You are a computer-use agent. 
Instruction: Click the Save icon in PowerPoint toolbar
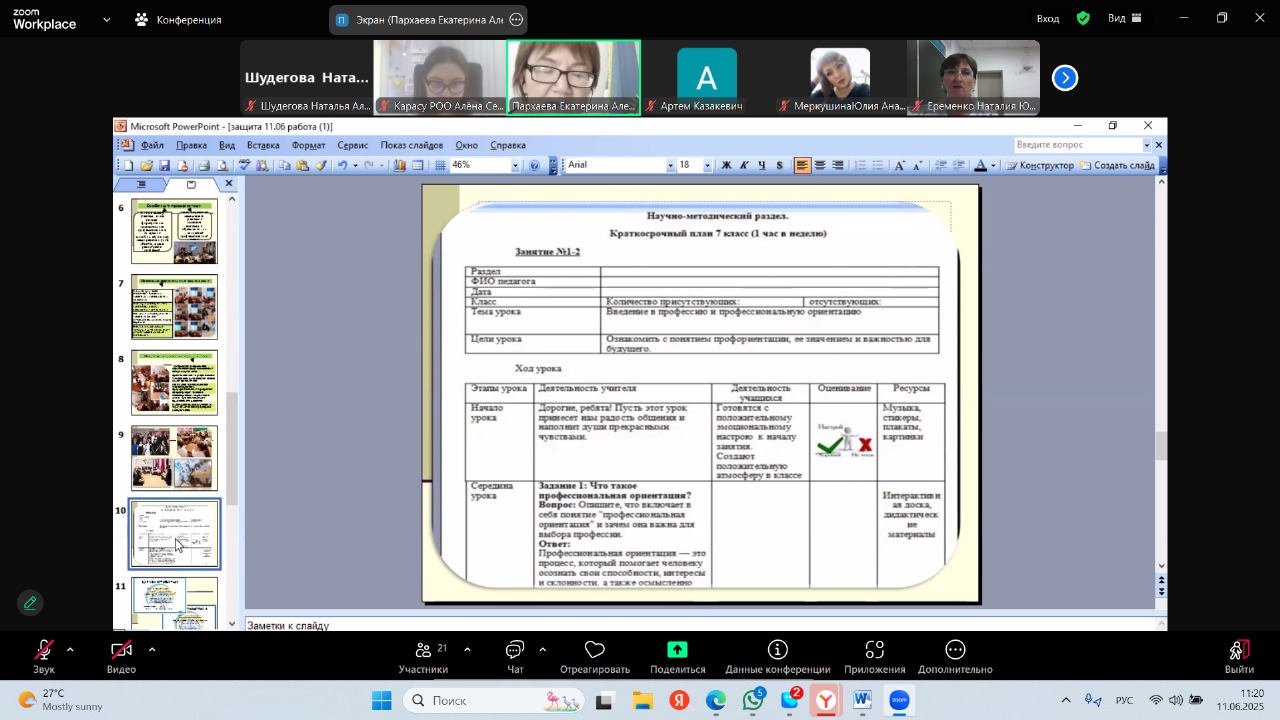click(164, 166)
